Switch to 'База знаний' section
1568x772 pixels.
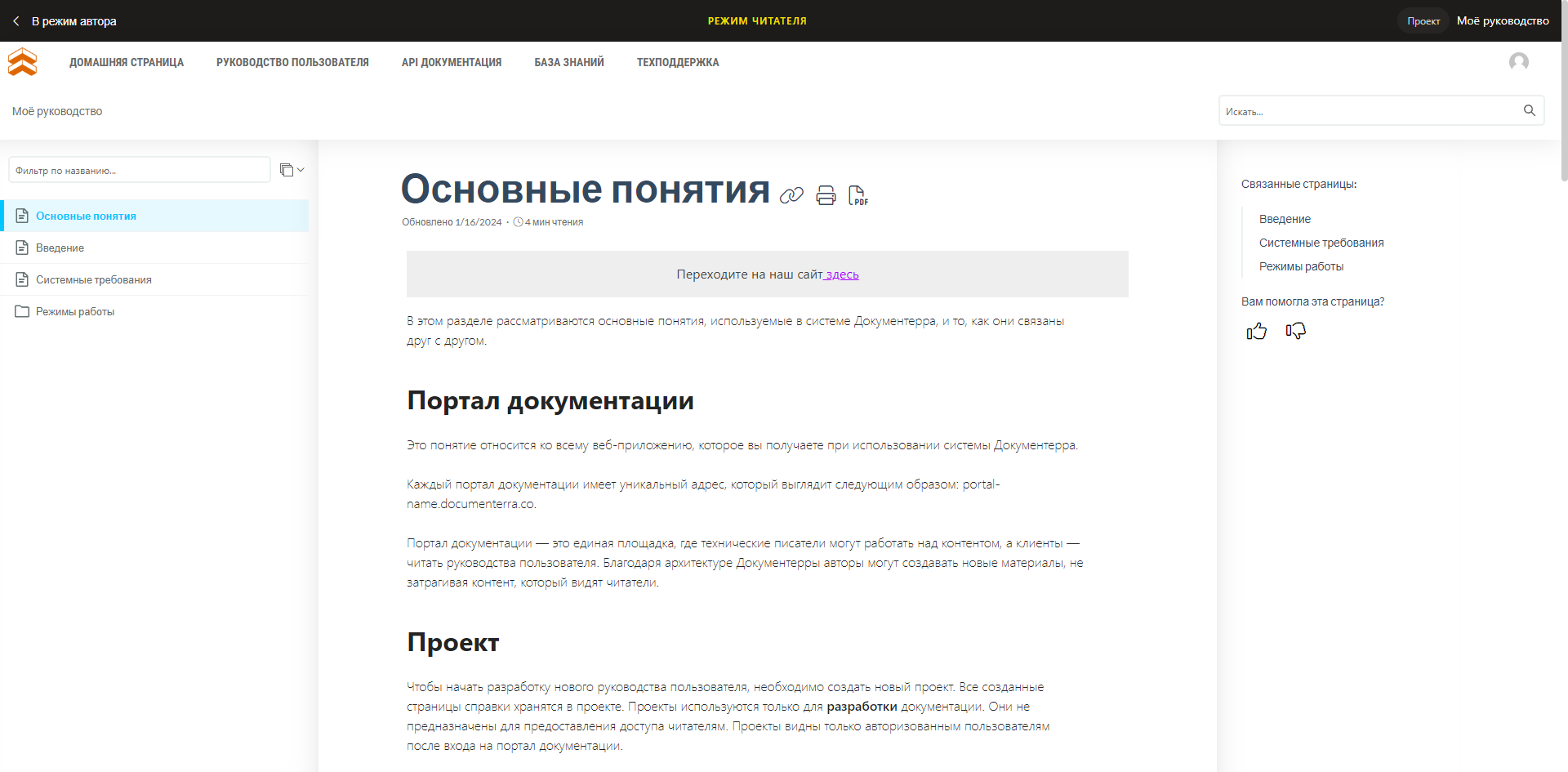[569, 61]
